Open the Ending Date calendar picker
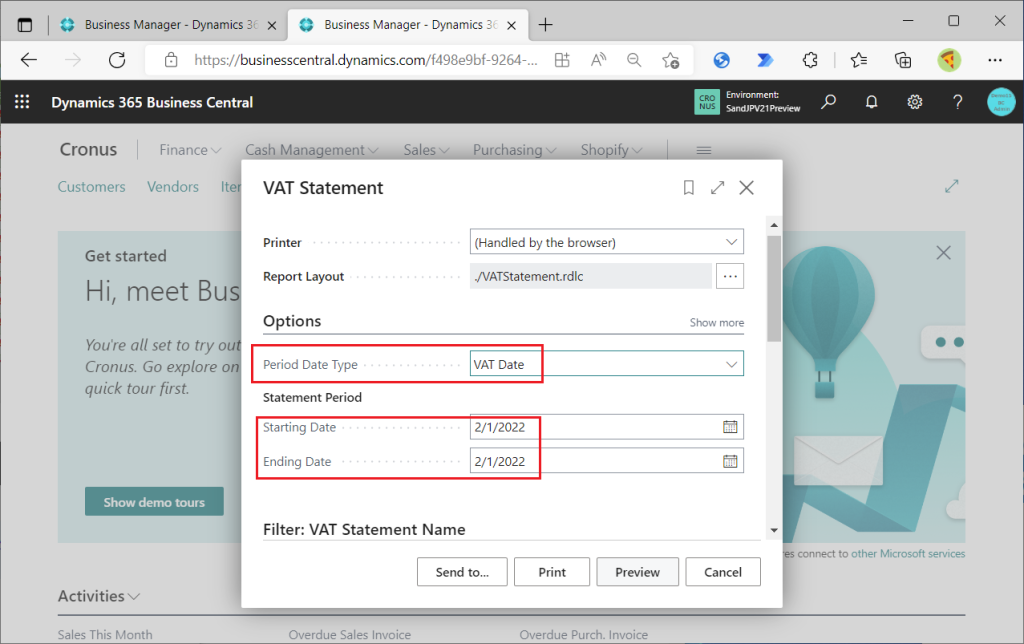This screenshot has width=1024, height=644. pyautogui.click(x=730, y=461)
